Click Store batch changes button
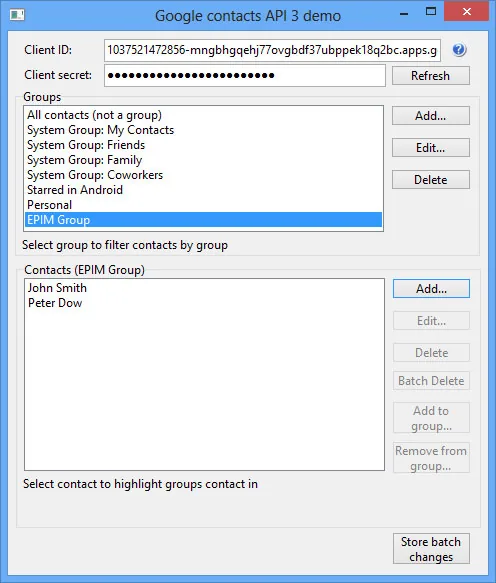The width and height of the screenshot is (496, 583). tap(431, 549)
